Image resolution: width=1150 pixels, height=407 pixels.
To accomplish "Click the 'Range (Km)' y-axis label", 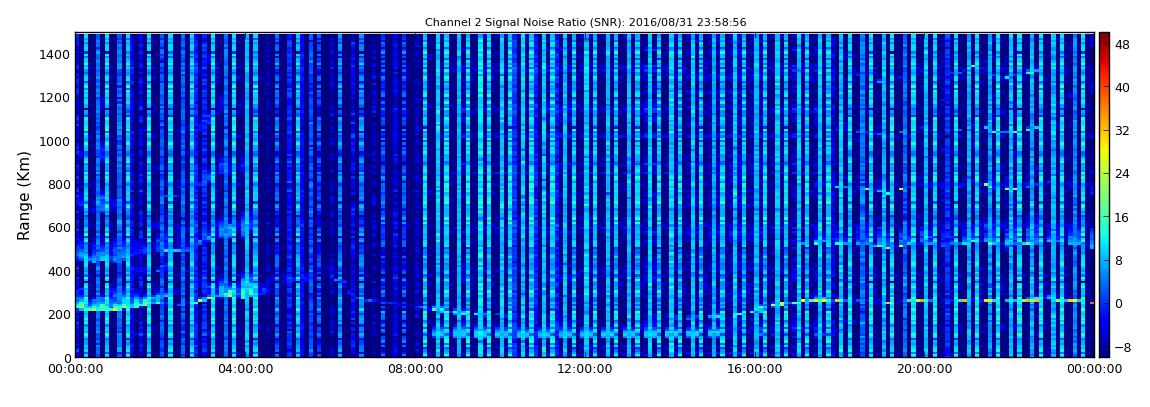I will [24, 195].
